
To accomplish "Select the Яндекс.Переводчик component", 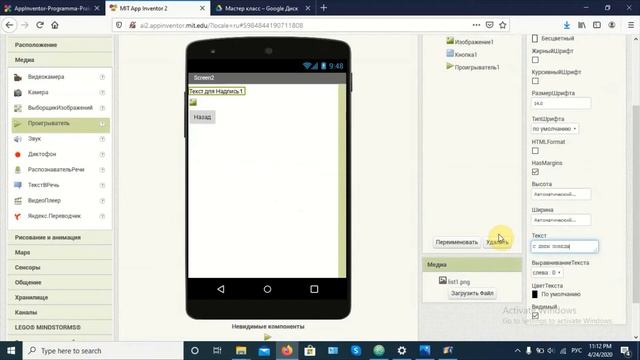I will click(60, 216).
